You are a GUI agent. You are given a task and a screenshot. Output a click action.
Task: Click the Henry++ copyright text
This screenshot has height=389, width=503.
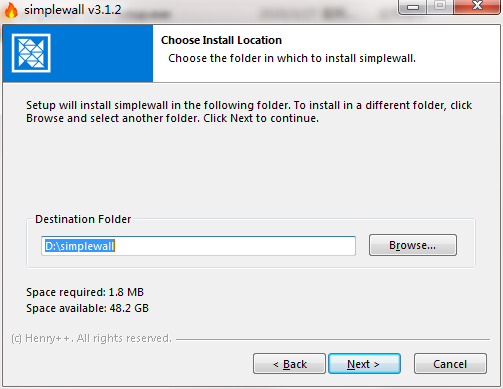click(91, 338)
